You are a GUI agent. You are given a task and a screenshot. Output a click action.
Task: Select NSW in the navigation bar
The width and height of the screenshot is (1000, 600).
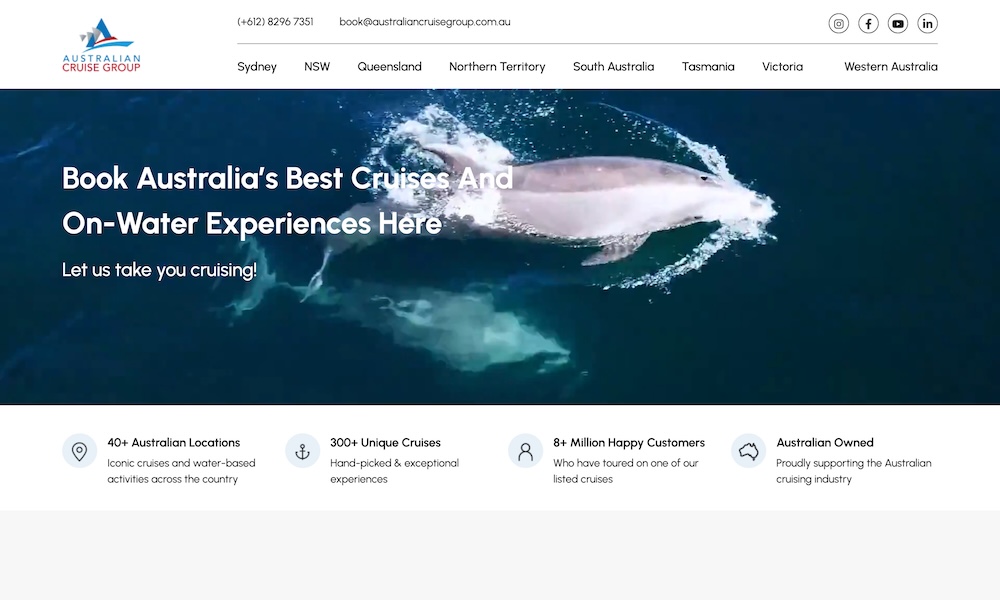click(x=317, y=67)
